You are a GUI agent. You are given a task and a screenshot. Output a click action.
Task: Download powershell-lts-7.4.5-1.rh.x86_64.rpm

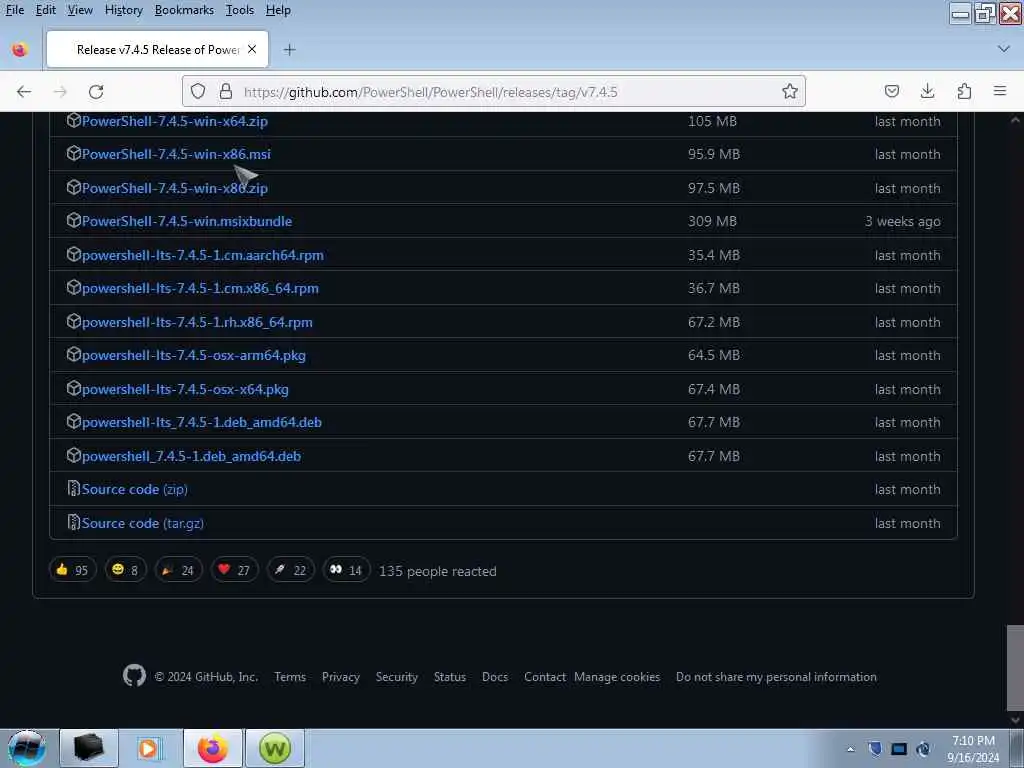click(197, 322)
